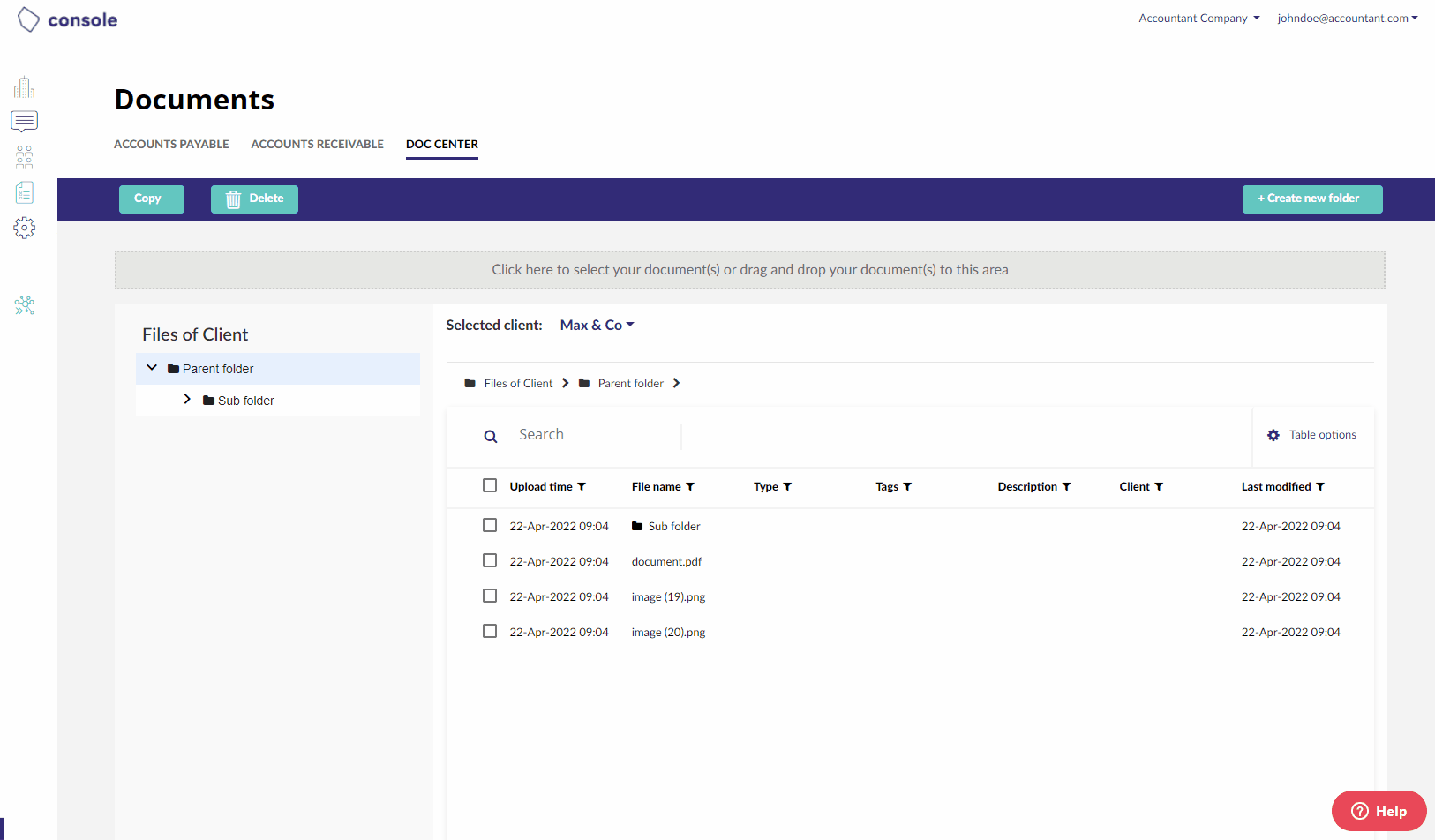Filter by Client funnel icon
The width and height of the screenshot is (1435, 840).
(1159, 487)
